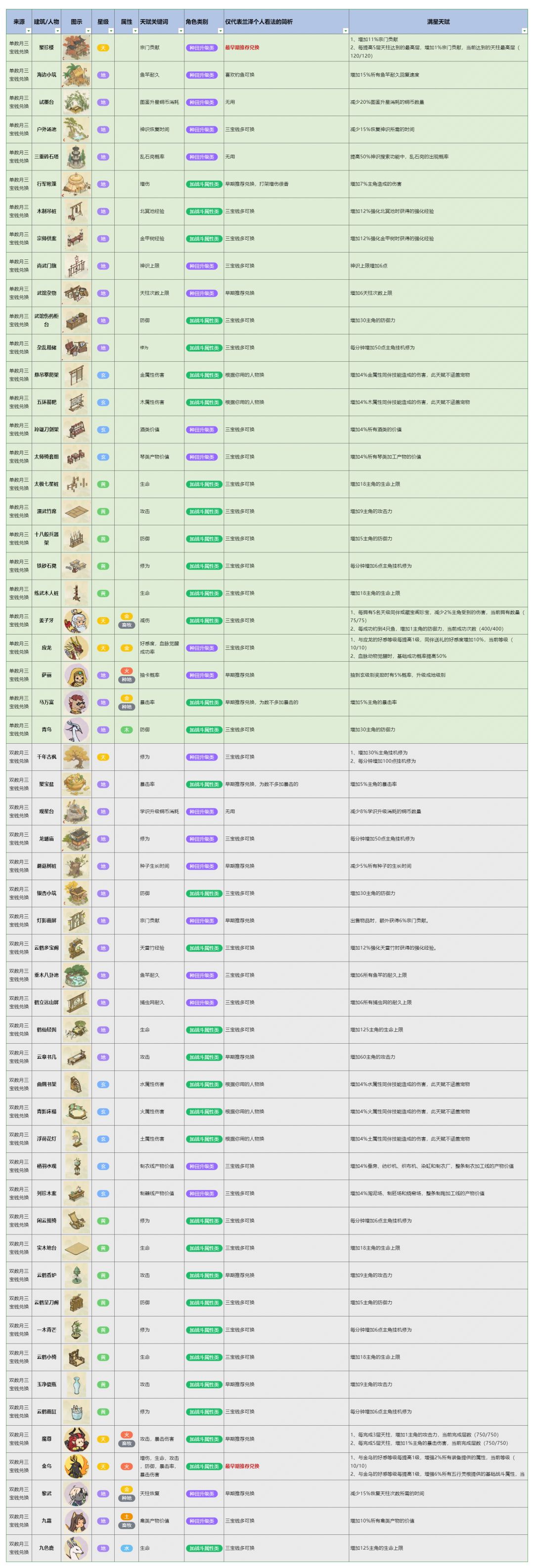Click the 垂木八卦池 pond icon

click(76, 975)
